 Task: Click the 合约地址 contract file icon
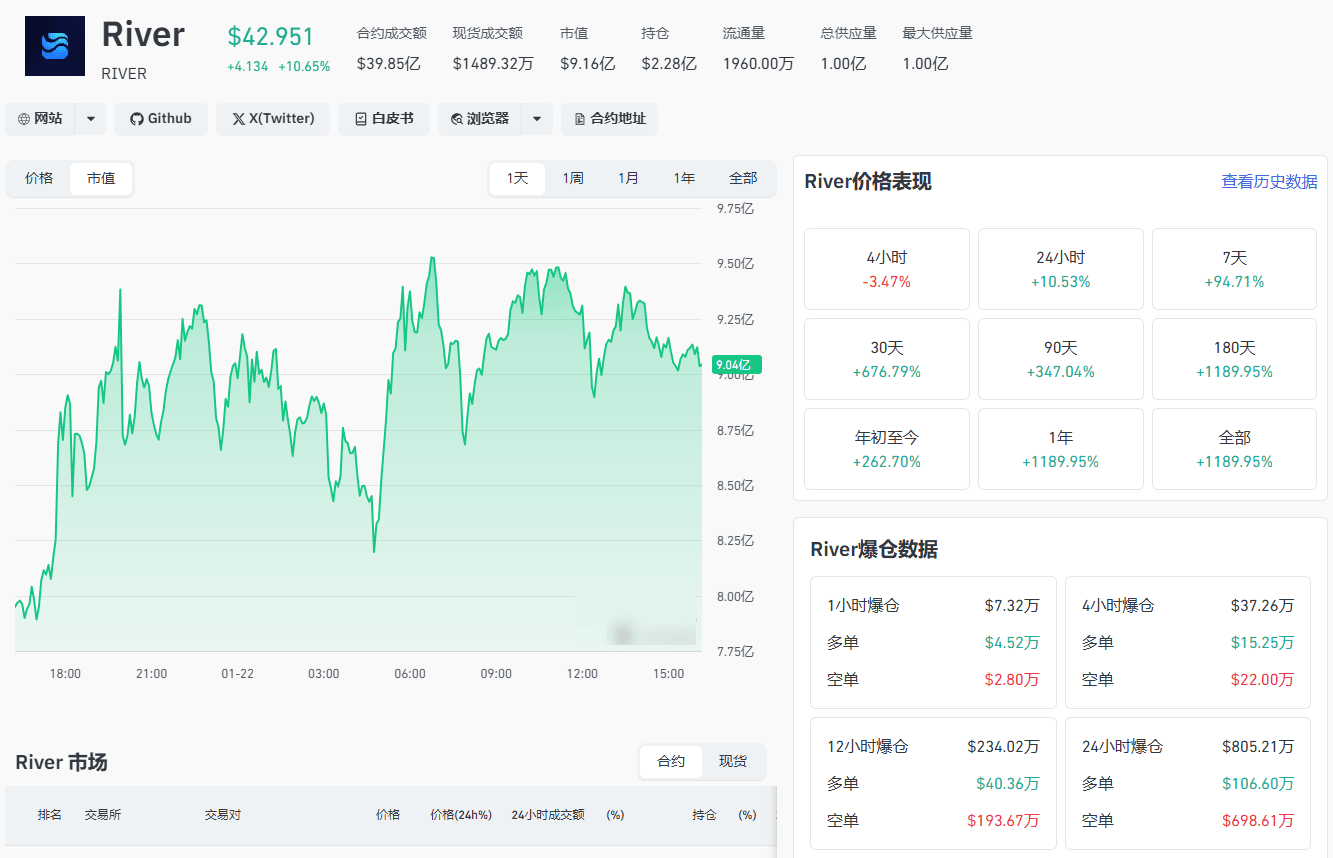(580, 119)
